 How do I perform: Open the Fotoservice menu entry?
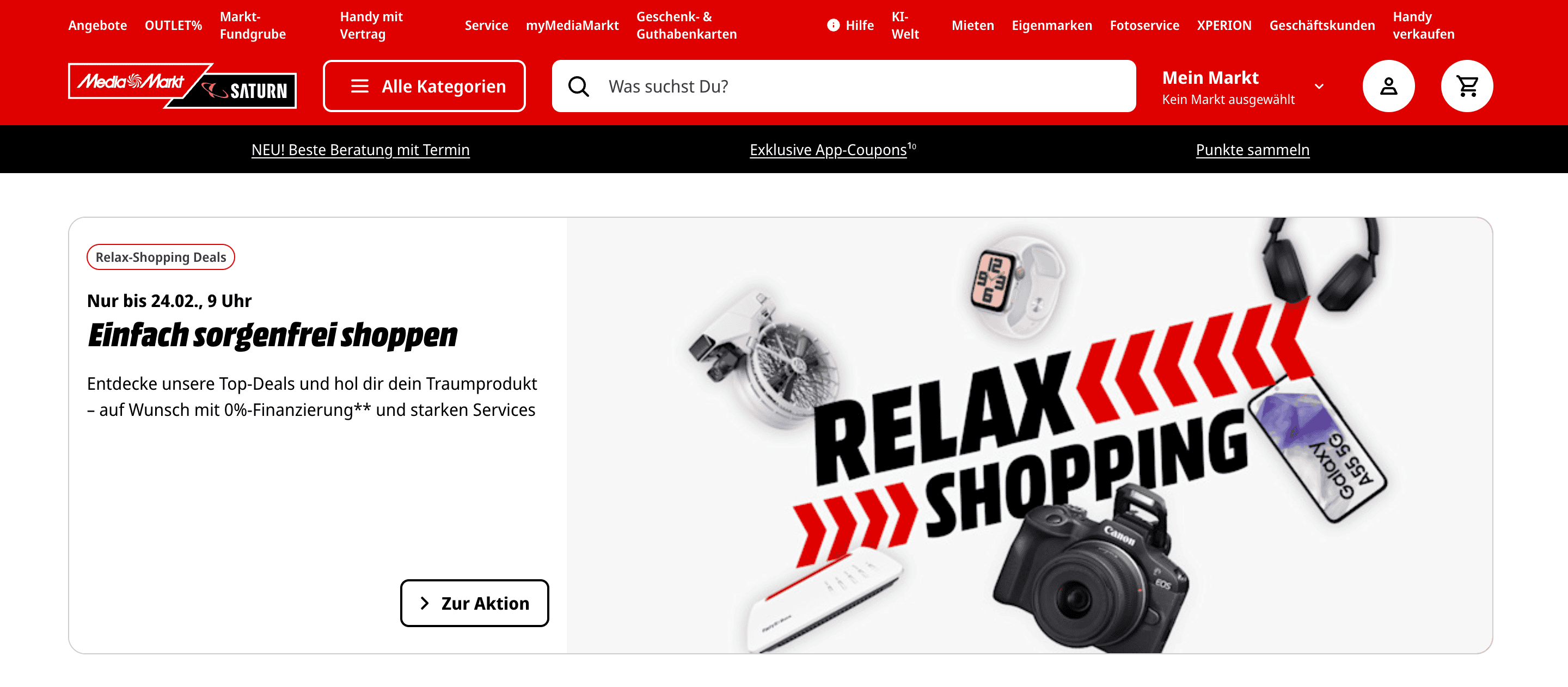pos(1144,25)
